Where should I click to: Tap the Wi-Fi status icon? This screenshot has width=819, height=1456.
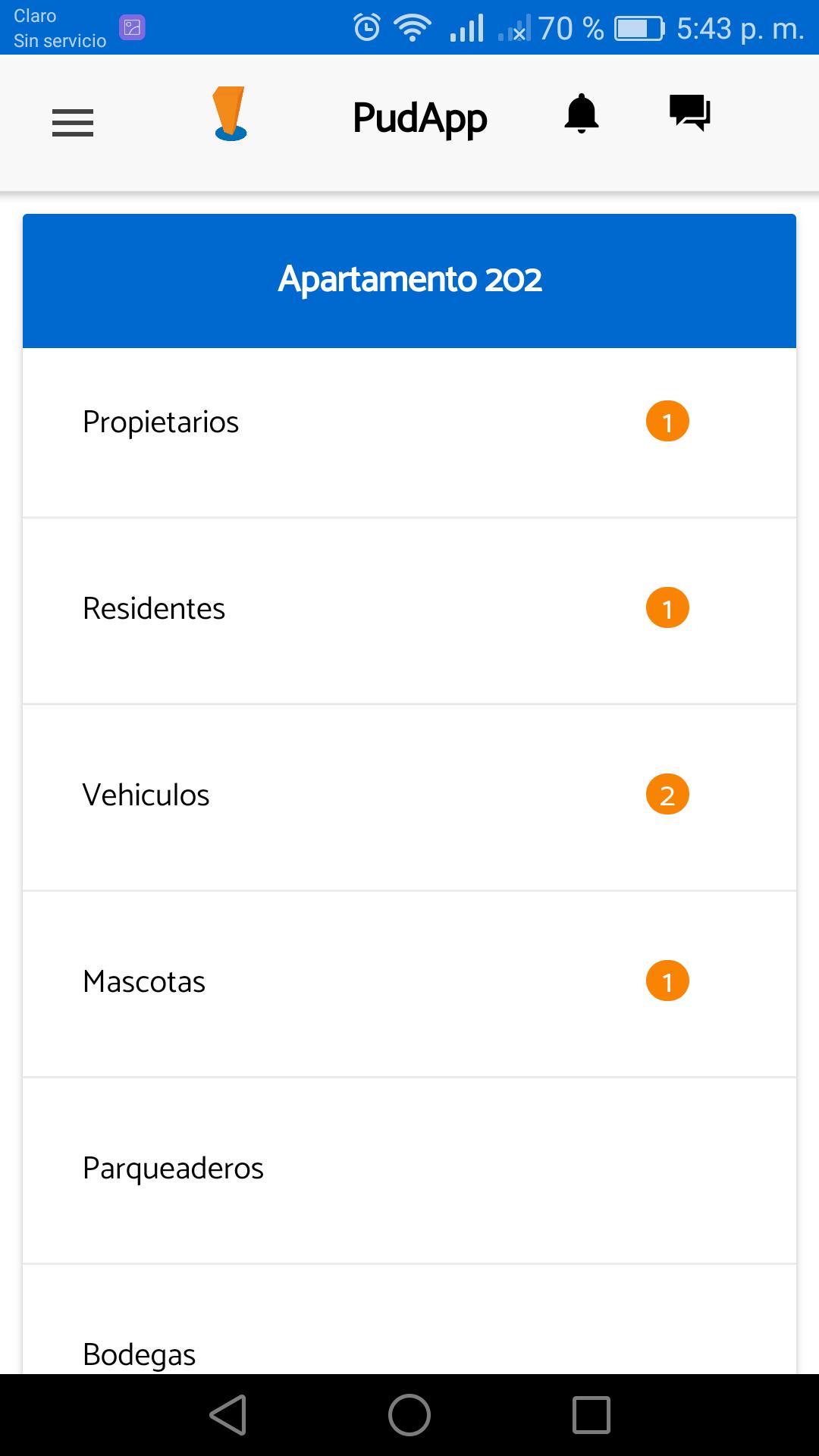(412, 28)
